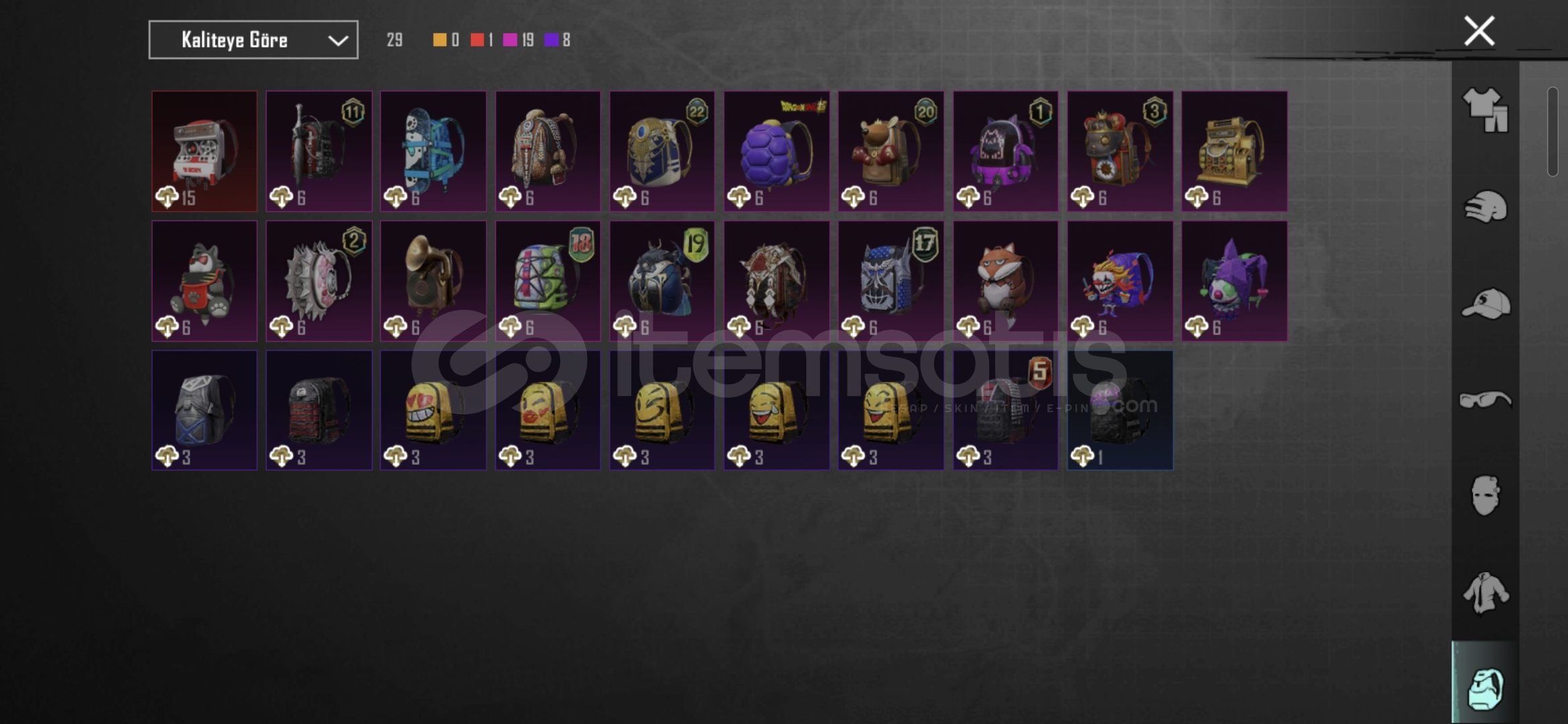Select the highlighted backpack category icon
This screenshot has width=1568, height=724.
tap(1486, 688)
